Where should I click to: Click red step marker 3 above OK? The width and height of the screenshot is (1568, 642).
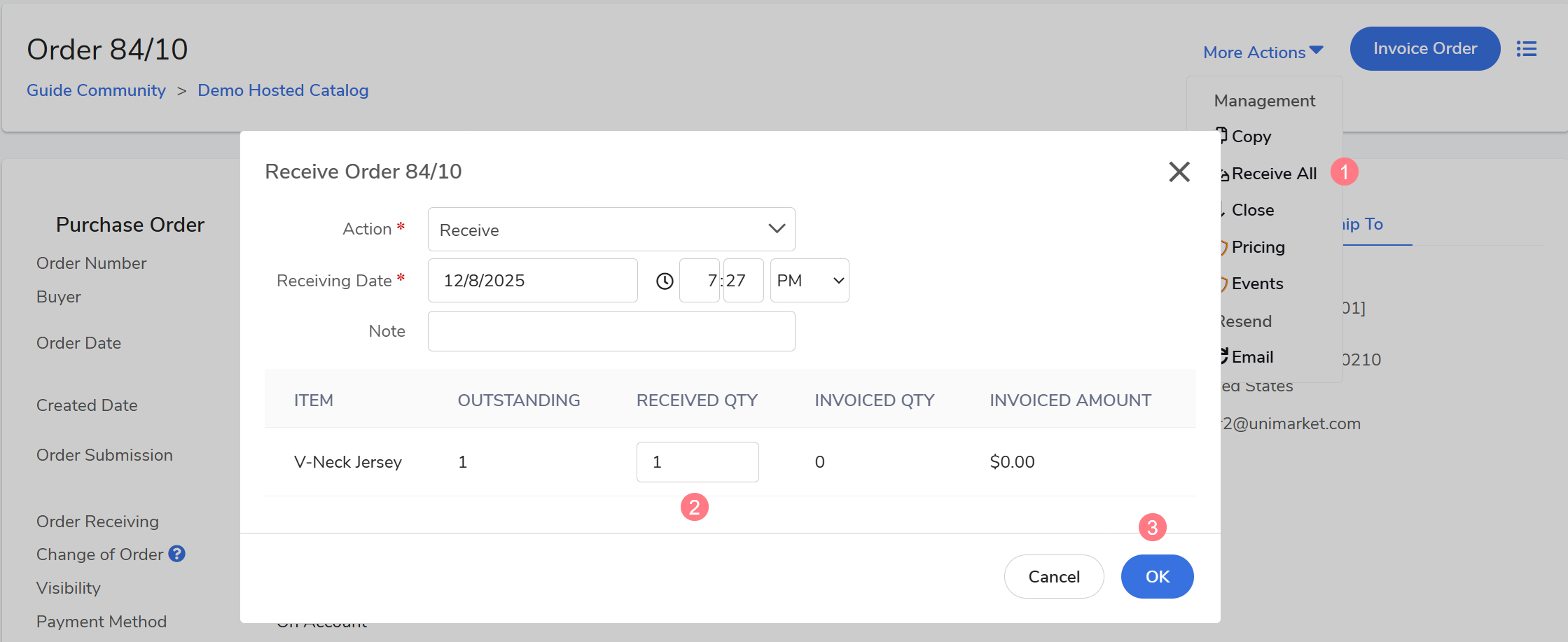tap(1152, 527)
